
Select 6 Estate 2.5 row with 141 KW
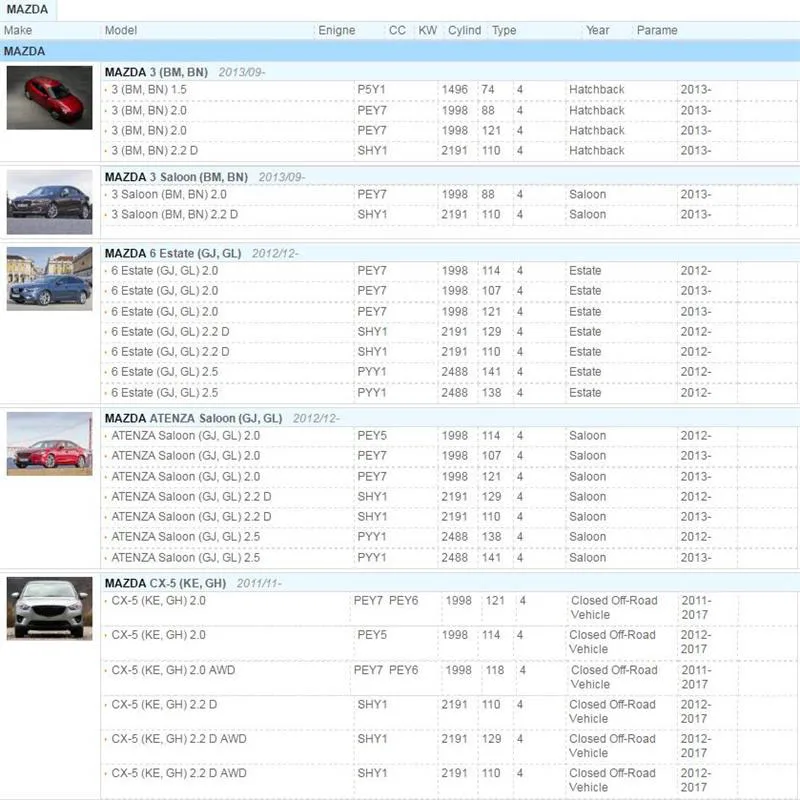pos(449,372)
